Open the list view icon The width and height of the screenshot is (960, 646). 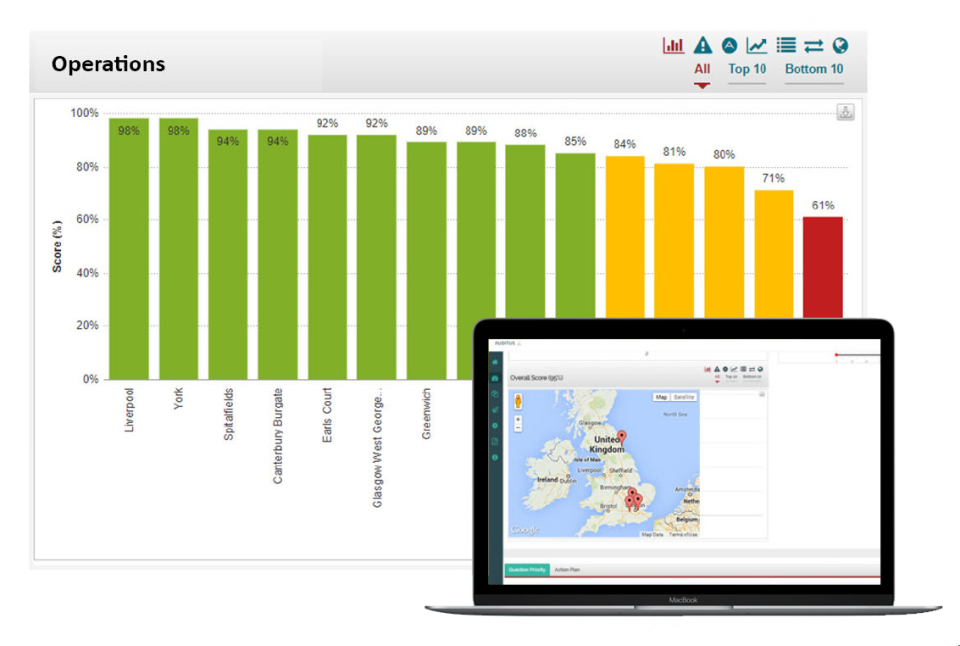tap(786, 44)
